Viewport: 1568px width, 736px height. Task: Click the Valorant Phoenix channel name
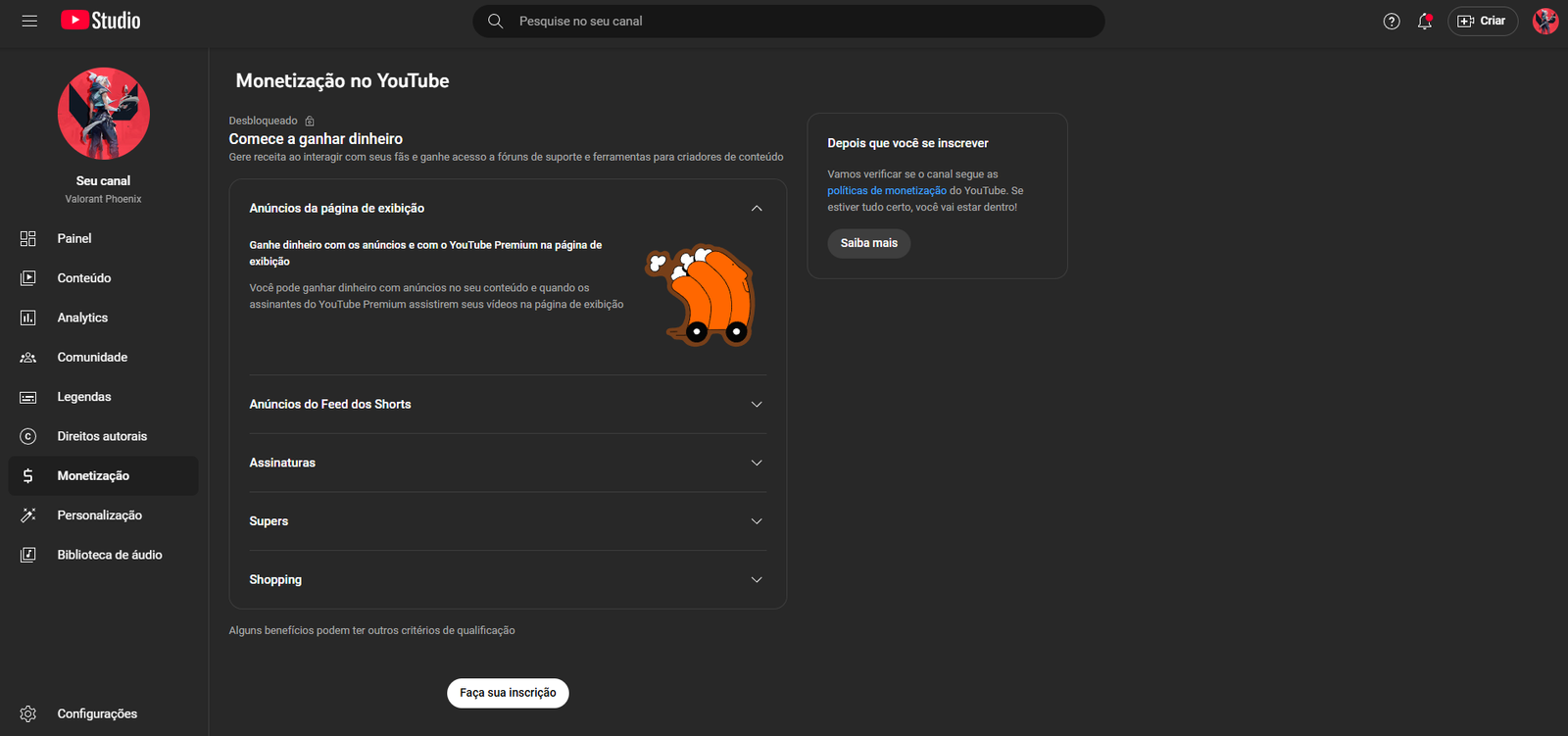point(104,199)
